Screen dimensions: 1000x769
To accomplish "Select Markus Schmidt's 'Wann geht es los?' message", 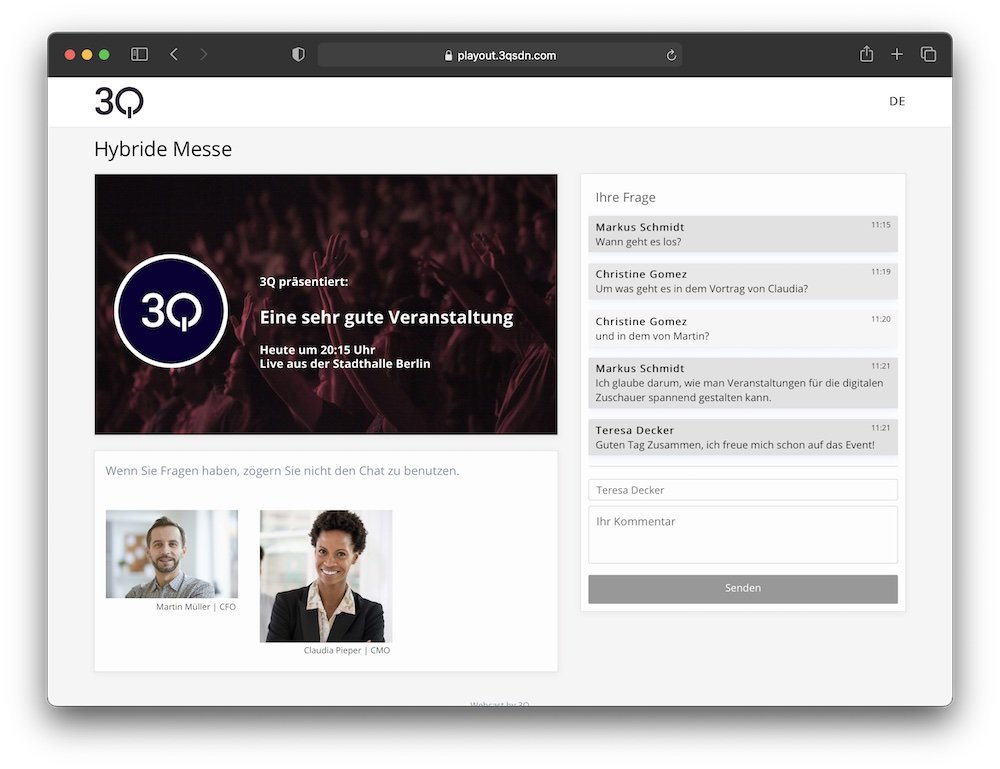I will tap(742, 234).
